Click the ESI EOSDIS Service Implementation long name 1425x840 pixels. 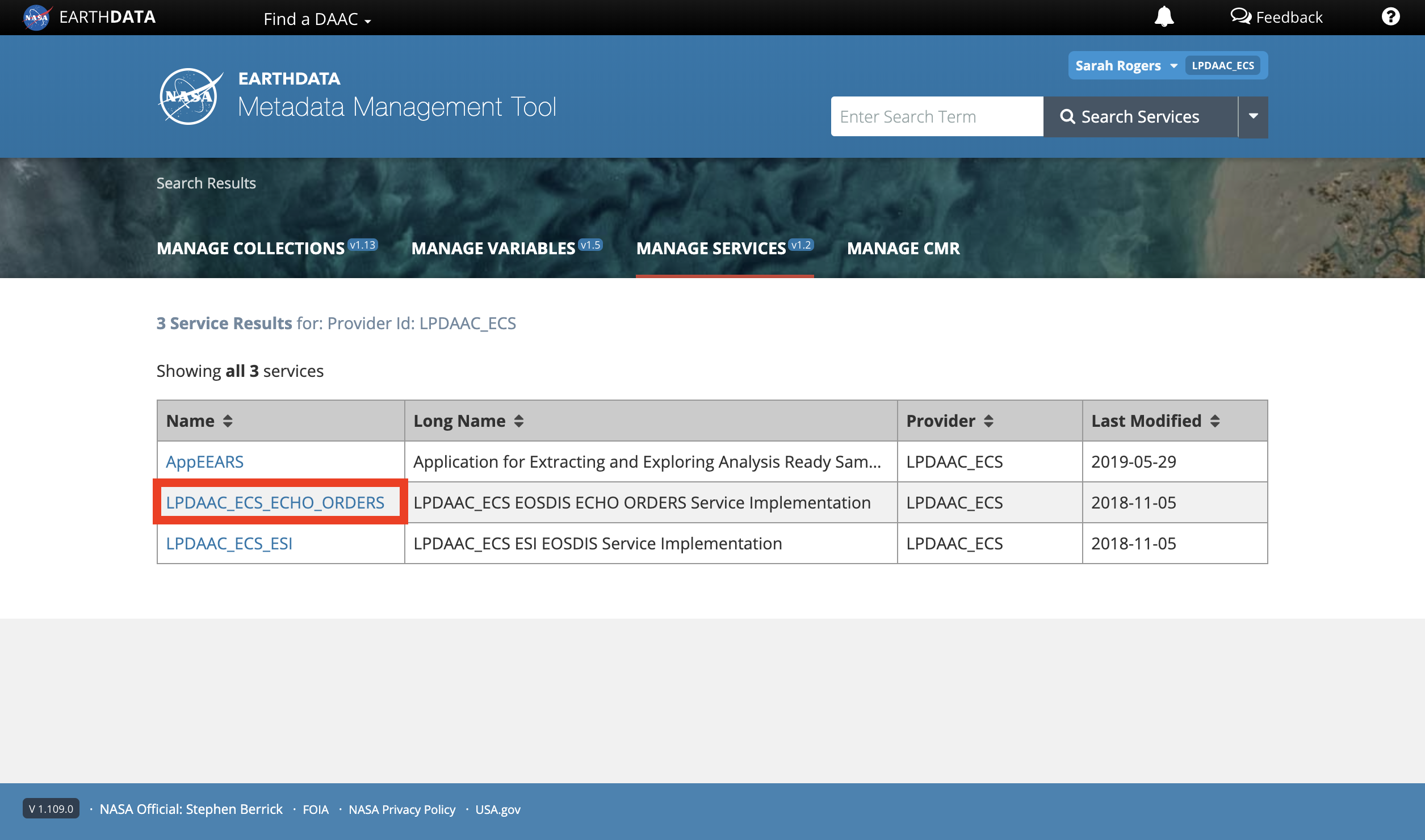pos(597,544)
